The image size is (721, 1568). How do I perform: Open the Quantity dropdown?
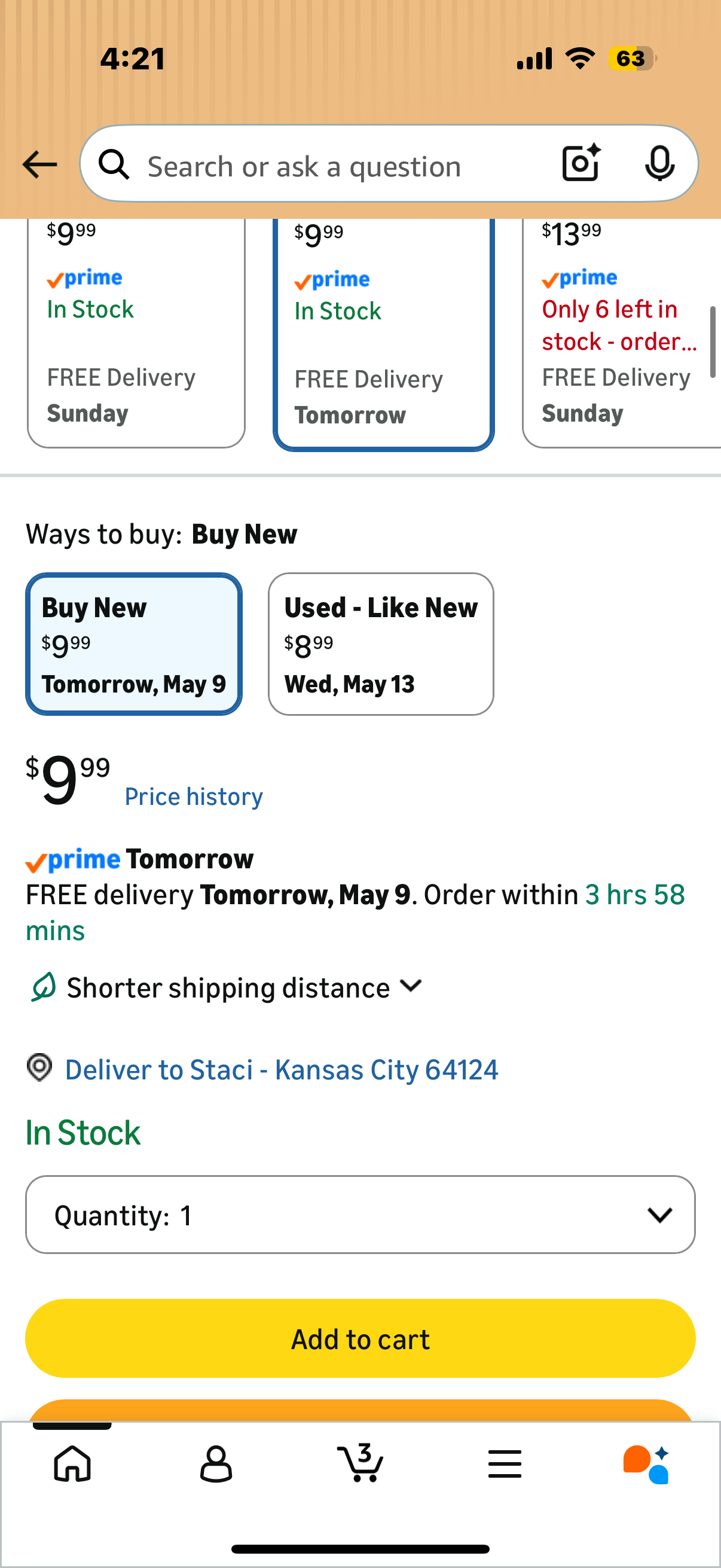point(360,1215)
